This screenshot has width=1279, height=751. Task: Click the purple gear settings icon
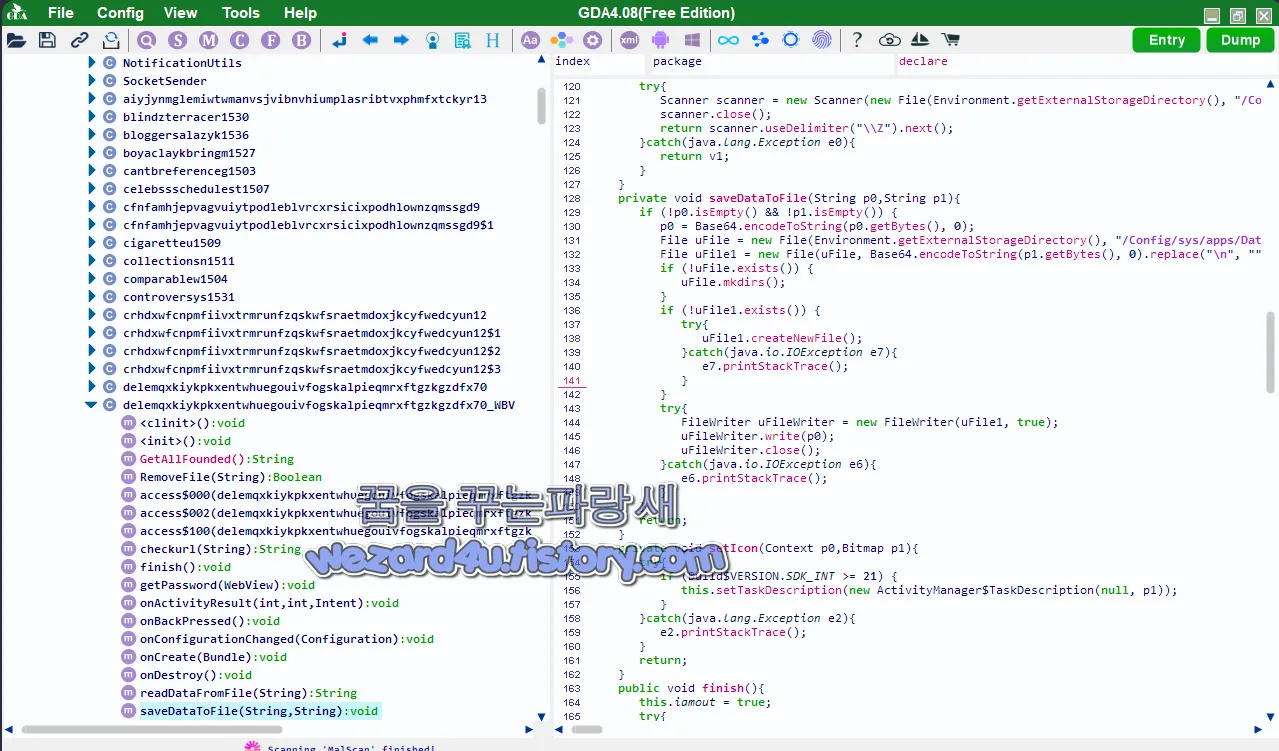click(593, 40)
